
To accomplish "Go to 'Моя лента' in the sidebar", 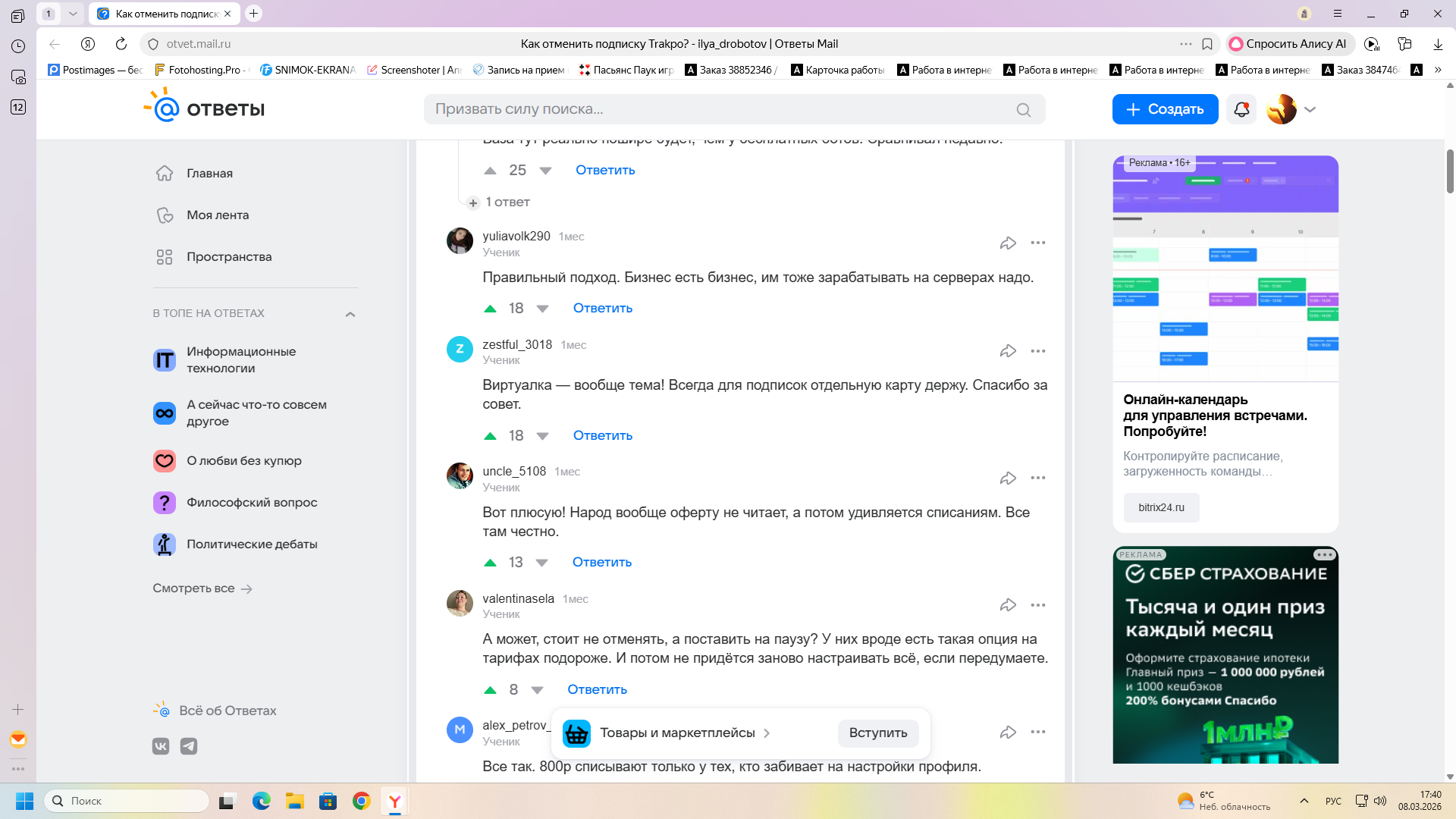I will (x=218, y=215).
